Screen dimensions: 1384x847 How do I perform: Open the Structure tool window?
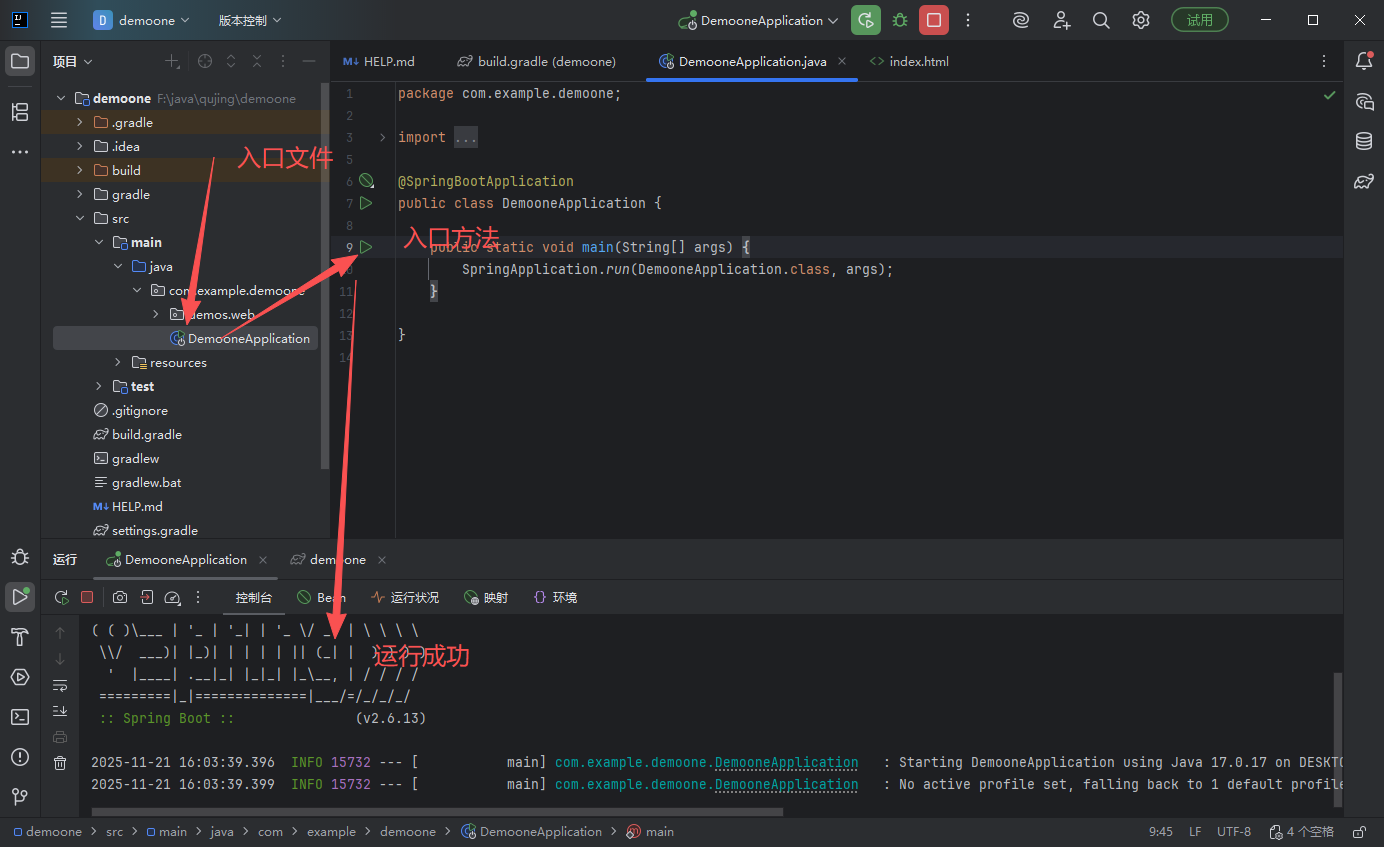click(20, 112)
